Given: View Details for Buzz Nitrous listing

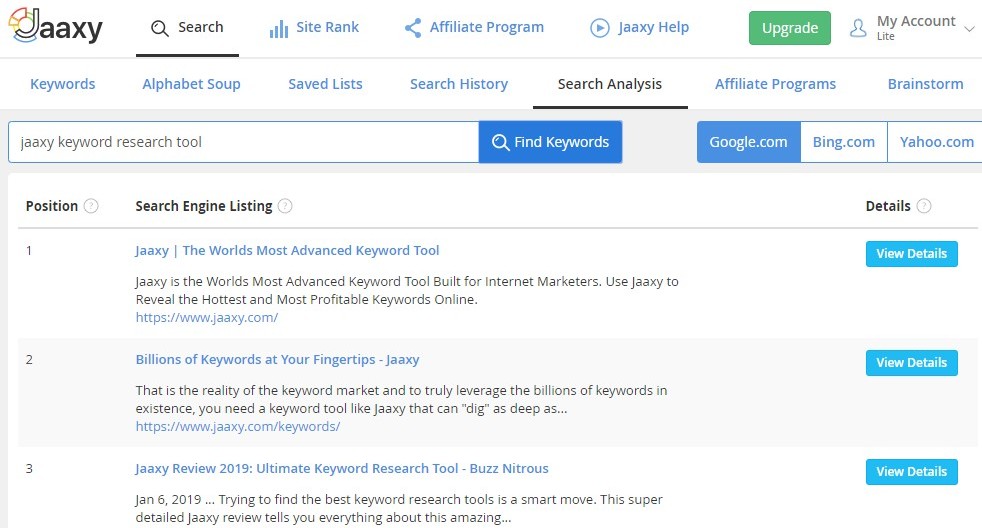Looking at the screenshot, I should [911, 472].
